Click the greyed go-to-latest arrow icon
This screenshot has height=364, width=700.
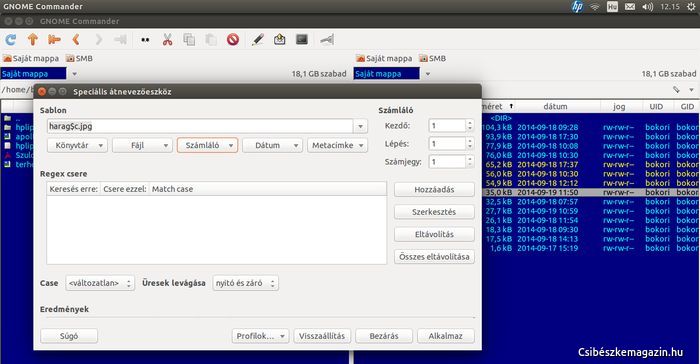pos(120,40)
